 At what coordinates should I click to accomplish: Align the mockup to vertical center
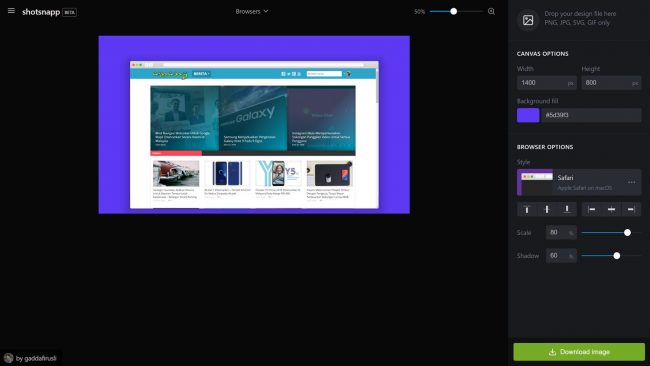(x=547, y=209)
